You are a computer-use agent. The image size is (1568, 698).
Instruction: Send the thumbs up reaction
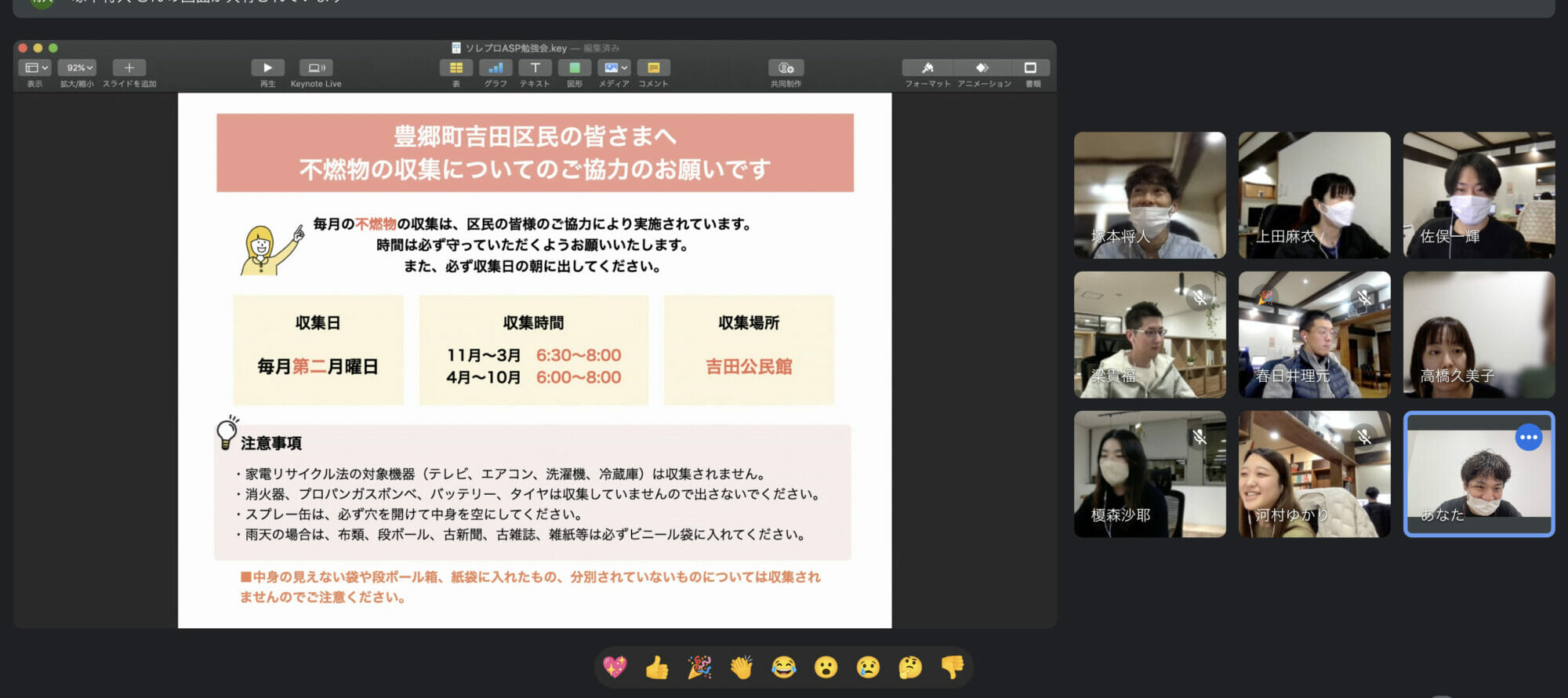pos(657,667)
